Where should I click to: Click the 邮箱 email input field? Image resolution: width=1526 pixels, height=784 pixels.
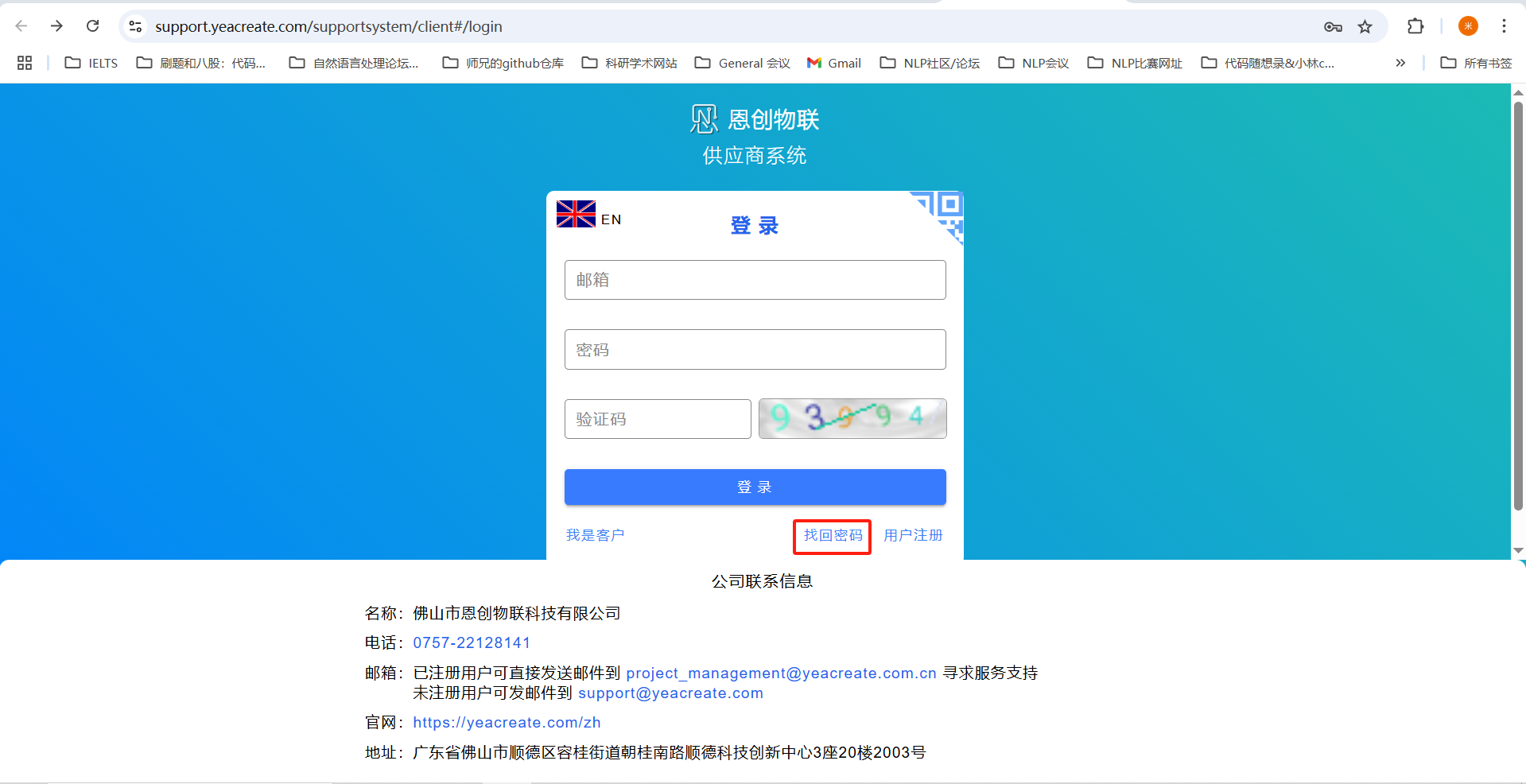(x=755, y=280)
